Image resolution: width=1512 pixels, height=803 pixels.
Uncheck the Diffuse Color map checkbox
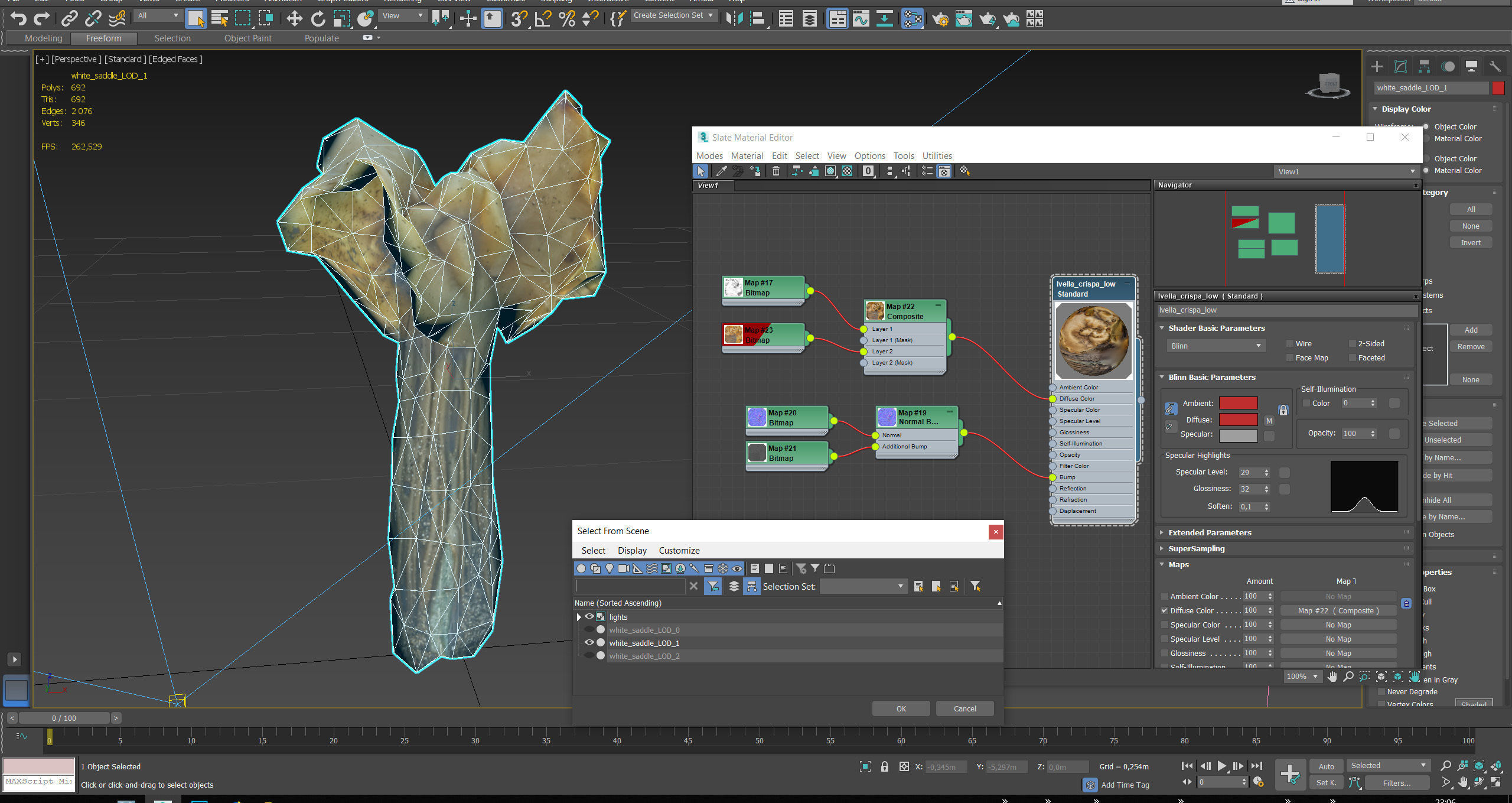coord(1165,610)
